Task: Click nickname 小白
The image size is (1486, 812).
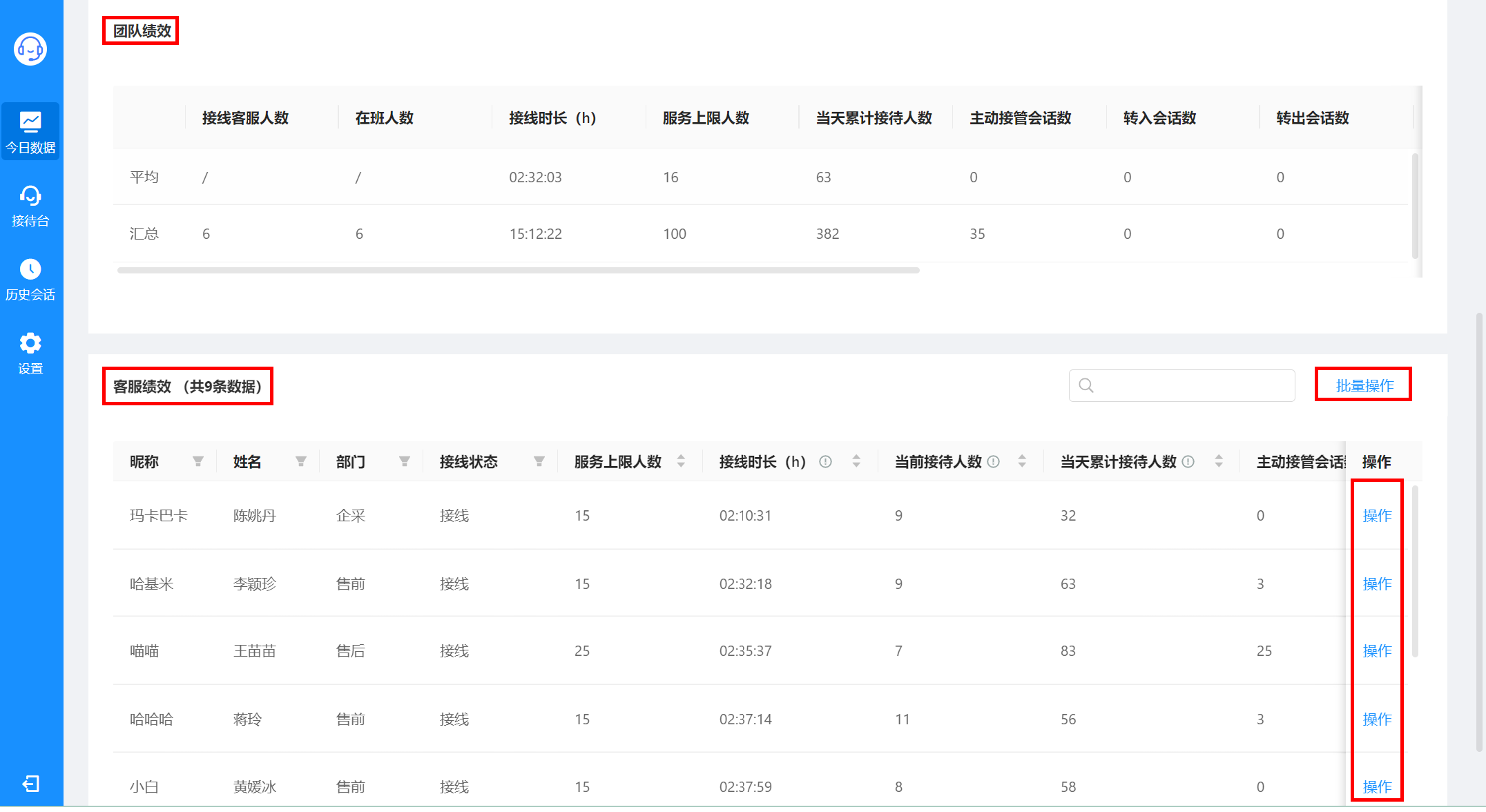Action: click(144, 786)
